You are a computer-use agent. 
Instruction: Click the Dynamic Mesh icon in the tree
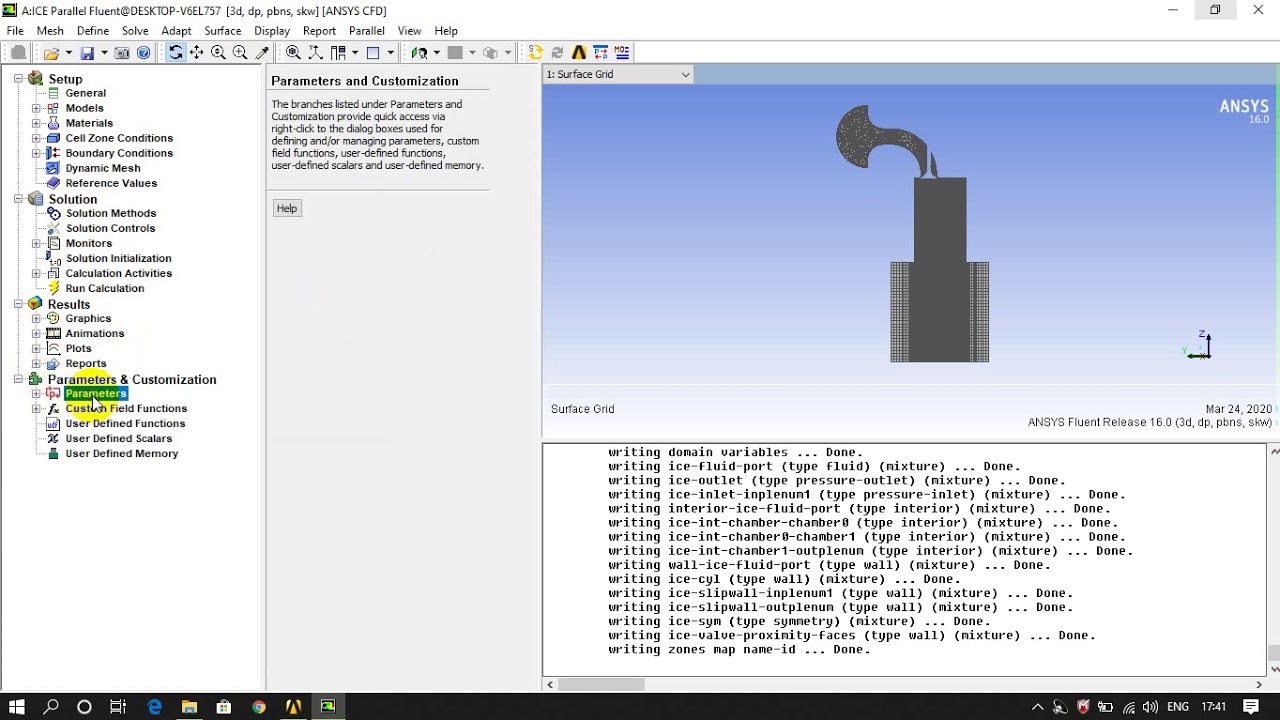[53, 168]
